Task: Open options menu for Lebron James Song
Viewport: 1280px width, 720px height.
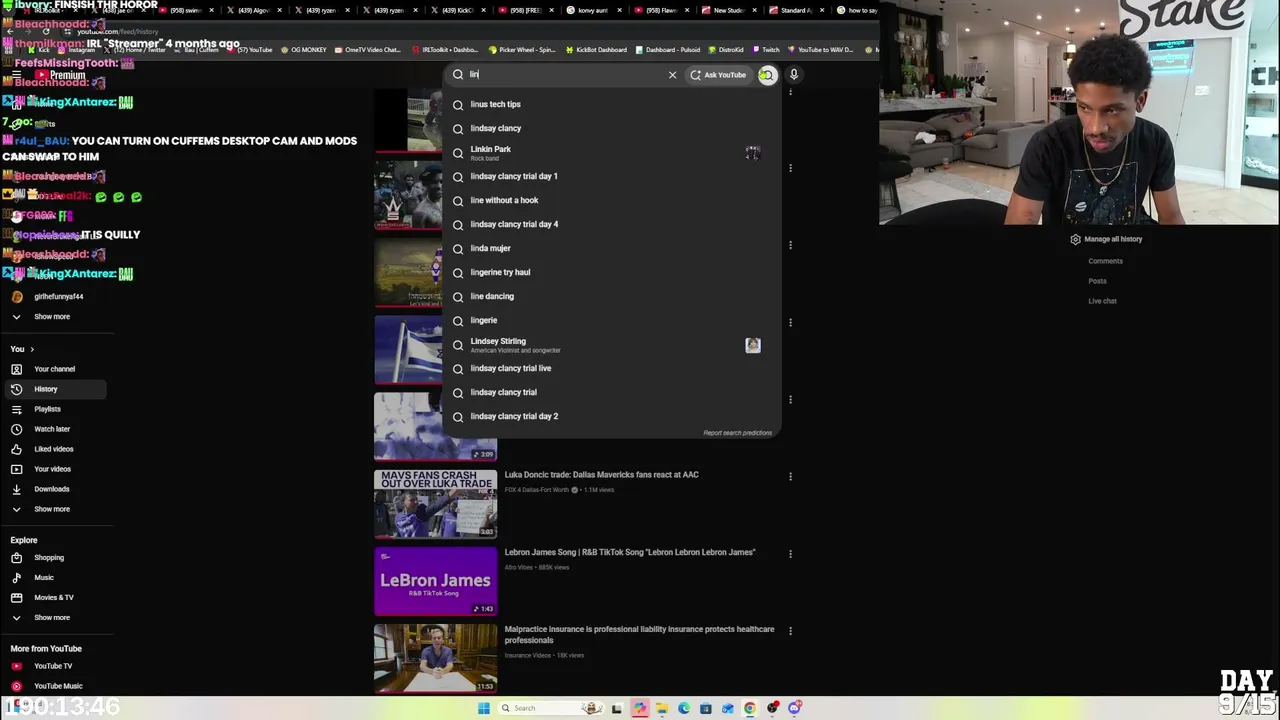Action: tap(790, 553)
